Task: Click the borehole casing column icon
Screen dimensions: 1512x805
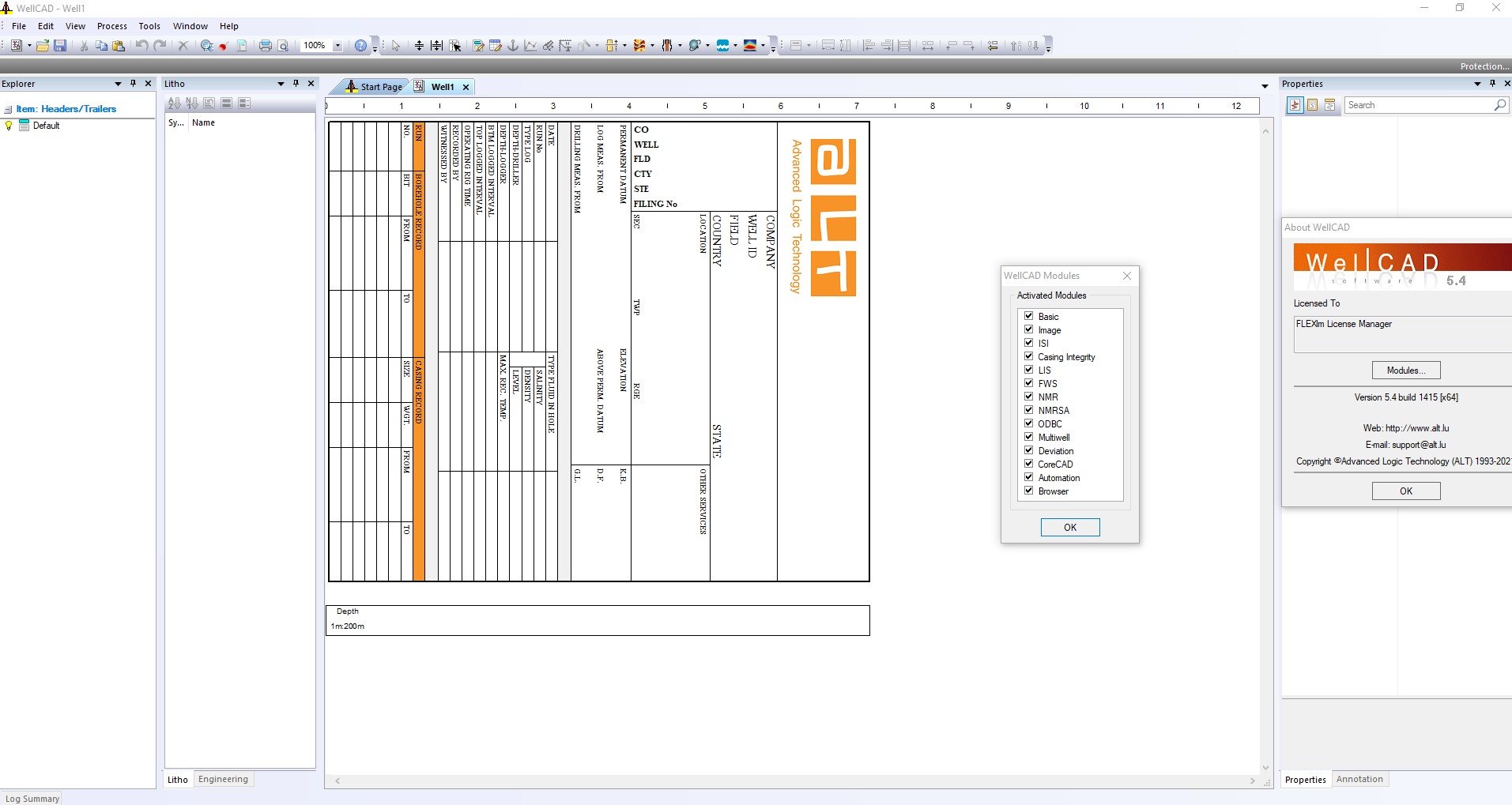Action: pos(667,46)
